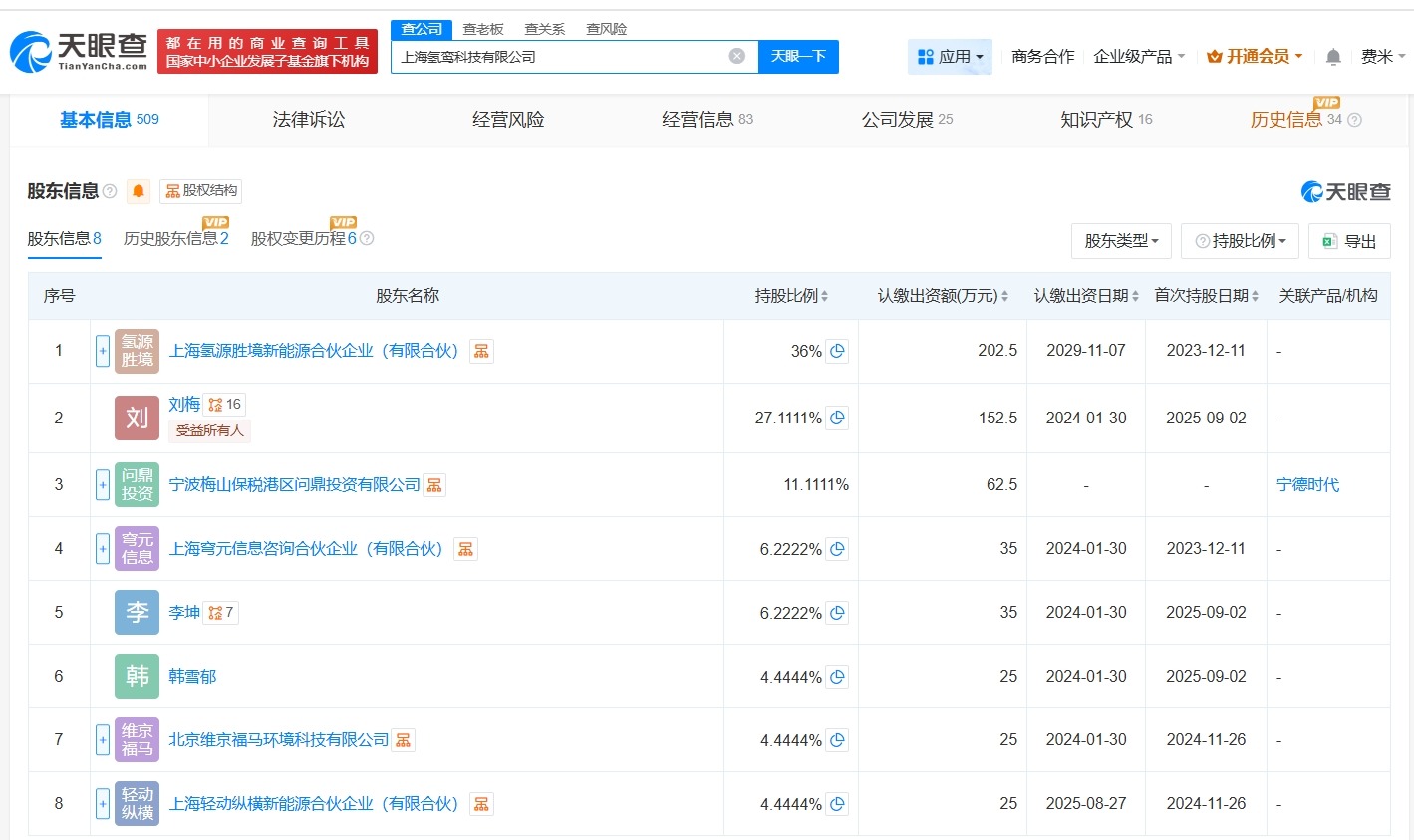Expand the 北京维京福马环境科技有限公司 row via plus sign
Screen dimensions: 1414x840
(103, 739)
